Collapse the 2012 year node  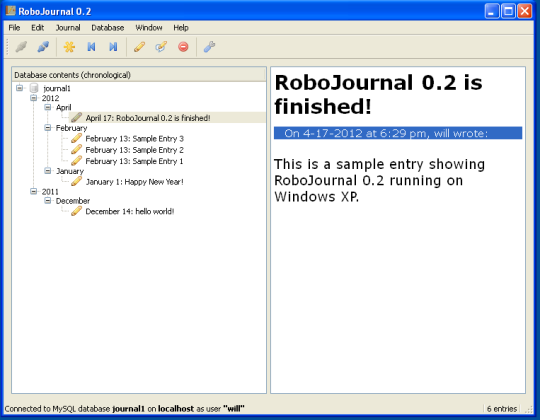click(x=33, y=98)
